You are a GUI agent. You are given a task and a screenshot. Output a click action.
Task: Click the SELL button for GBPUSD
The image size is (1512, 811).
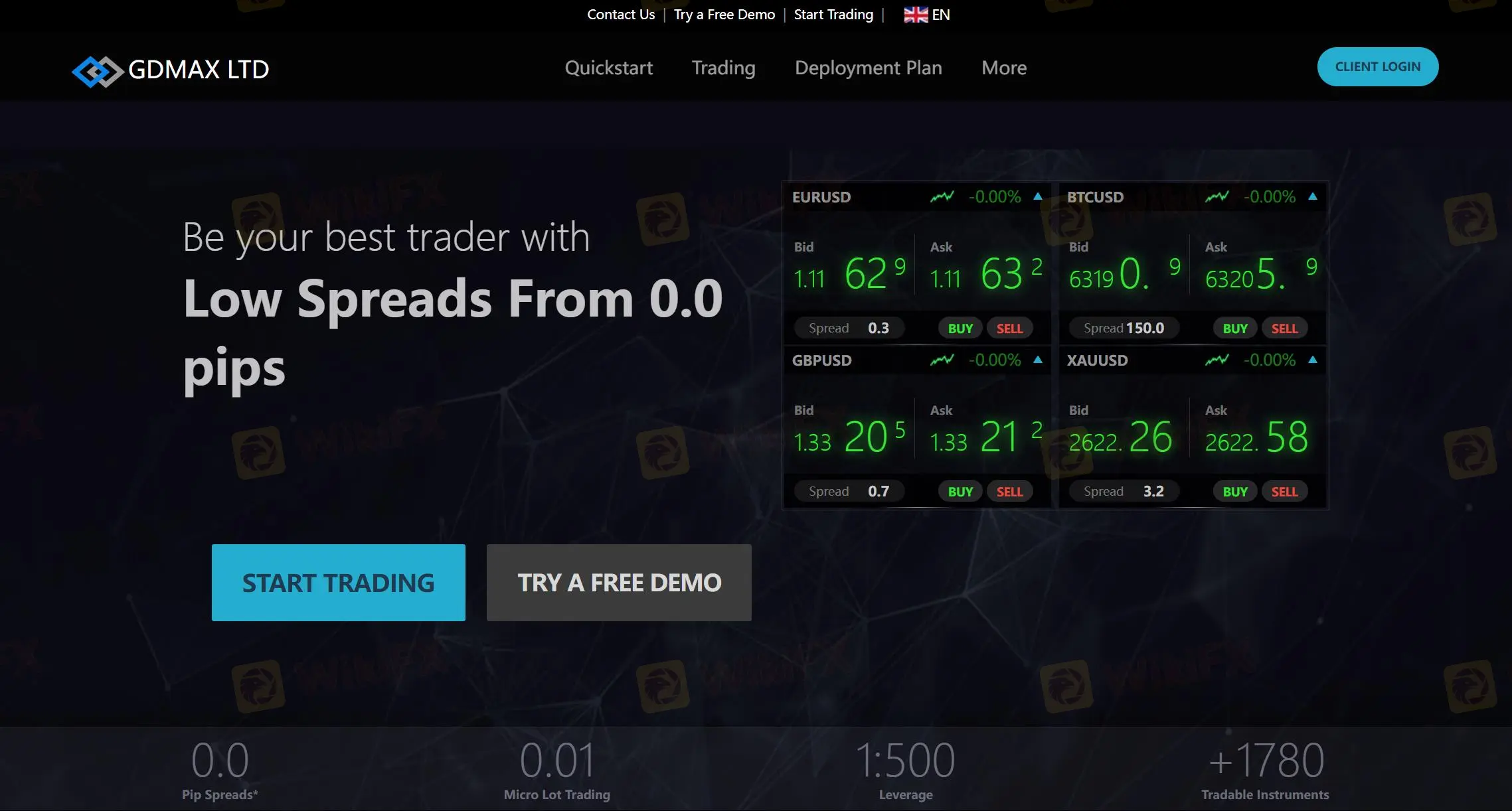(1009, 491)
